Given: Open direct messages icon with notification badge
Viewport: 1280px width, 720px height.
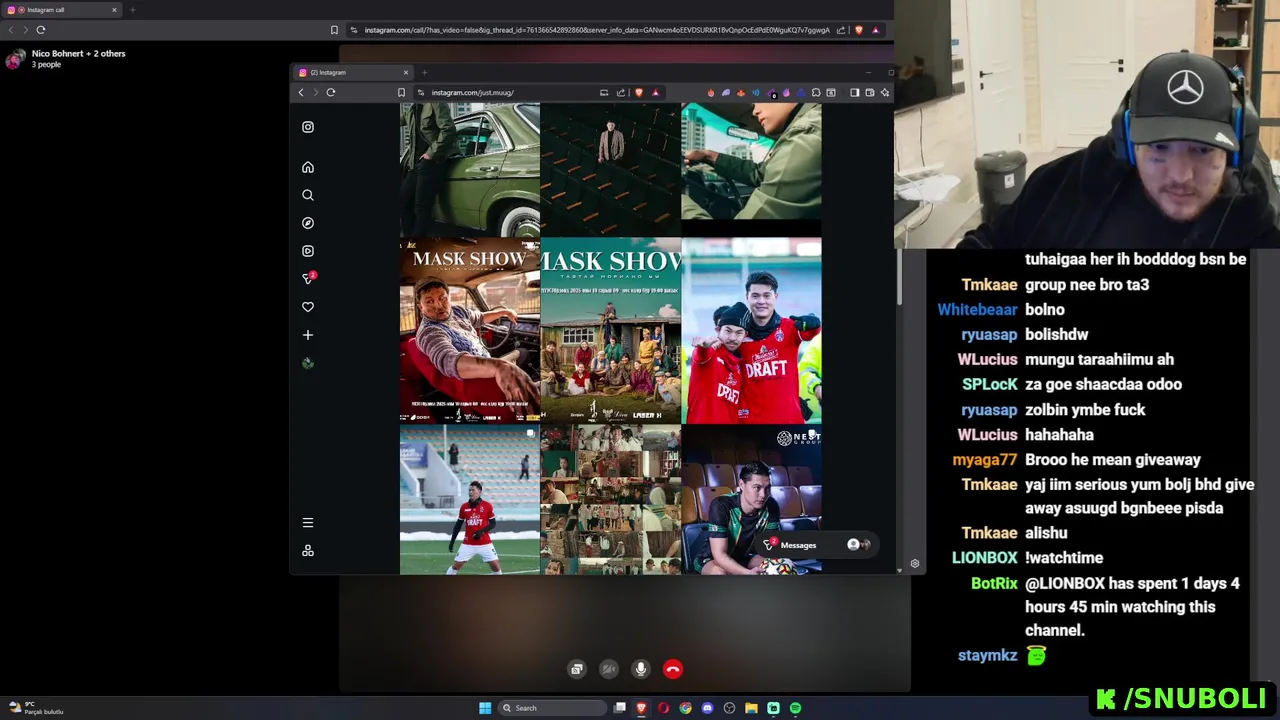Looking at the screenshot, I should click(308, 279).
